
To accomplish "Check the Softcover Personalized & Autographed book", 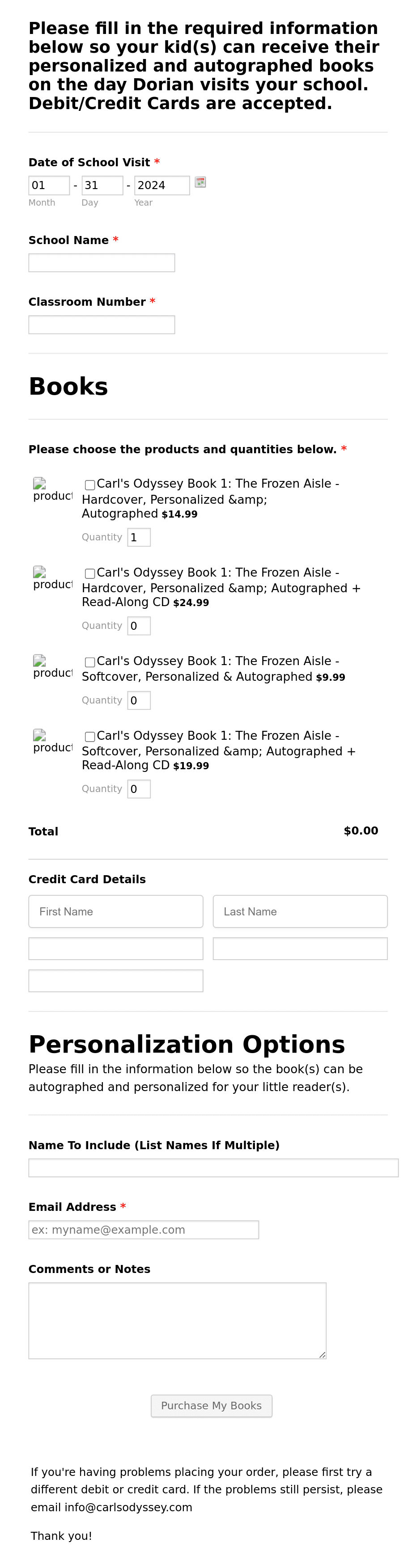I will click(x=89, y=662).
